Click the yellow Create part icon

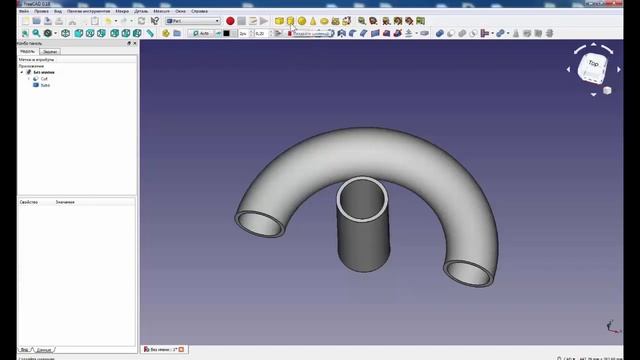coord(166,33)
